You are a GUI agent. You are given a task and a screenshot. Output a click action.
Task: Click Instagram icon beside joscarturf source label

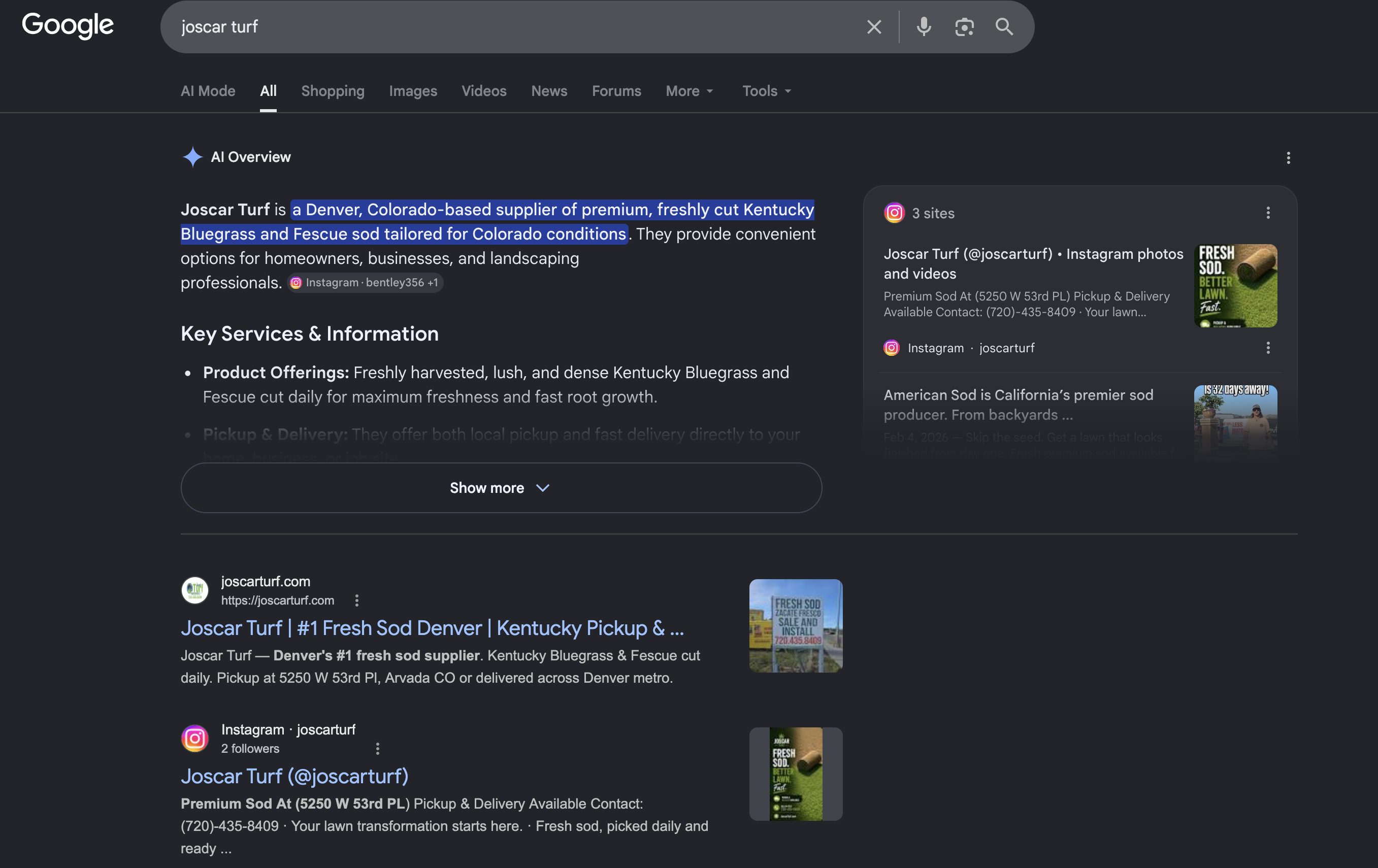pos(892,348)
